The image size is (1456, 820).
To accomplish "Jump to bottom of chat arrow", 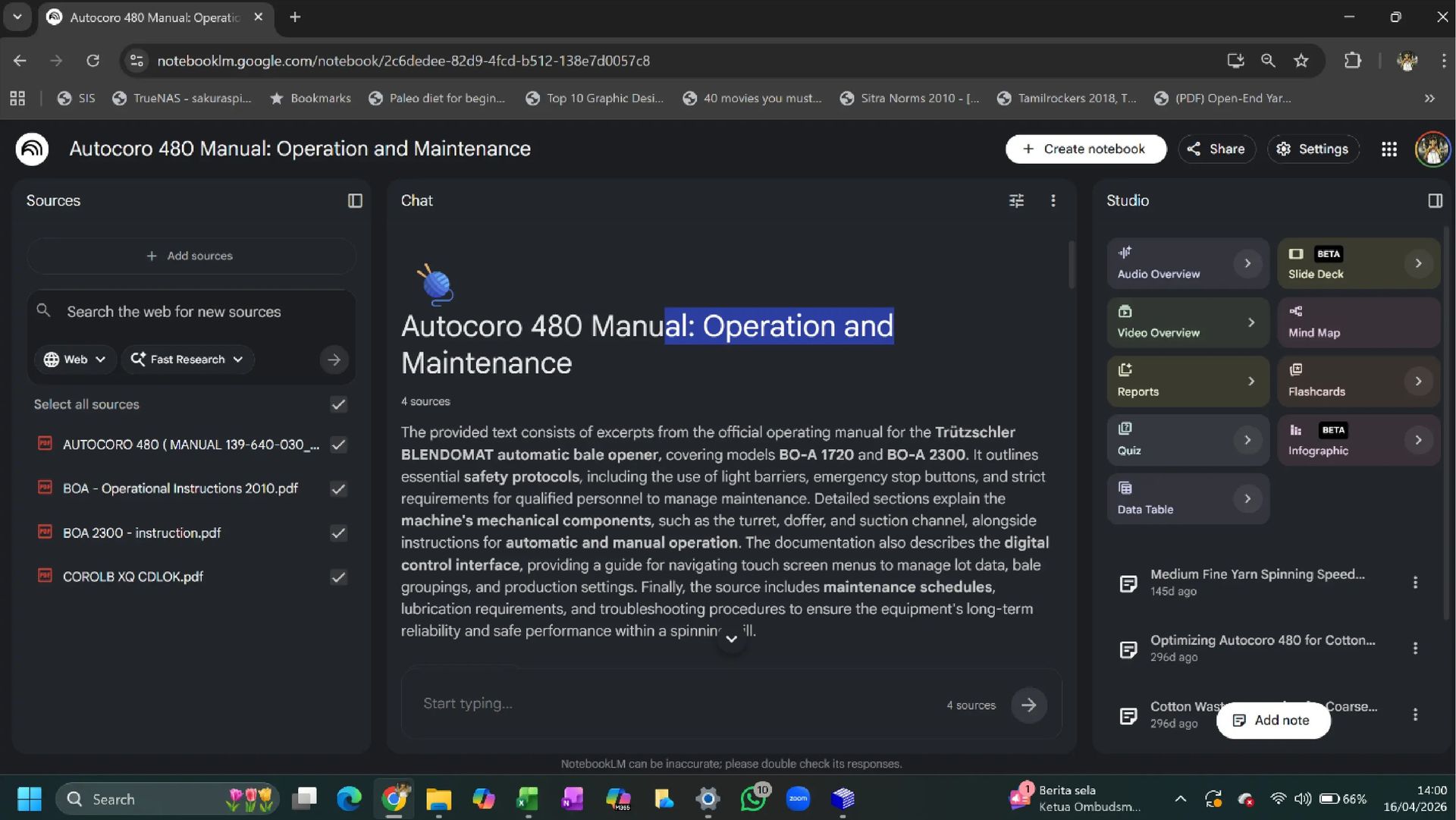I will (731, 638).
